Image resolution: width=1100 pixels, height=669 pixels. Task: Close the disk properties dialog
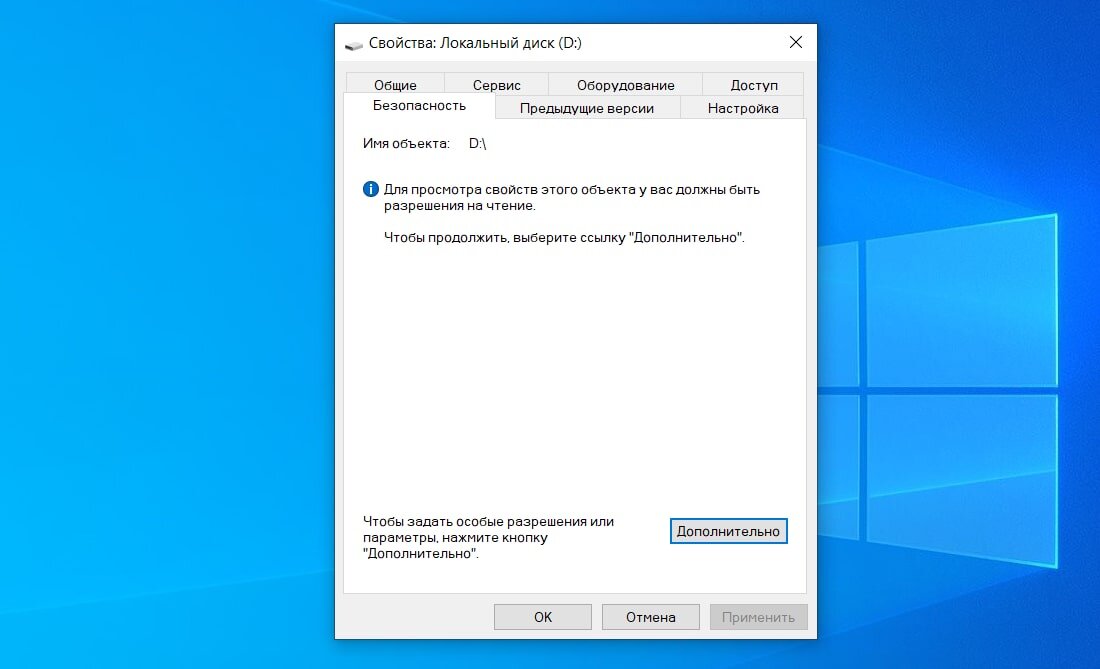(796, 42)
